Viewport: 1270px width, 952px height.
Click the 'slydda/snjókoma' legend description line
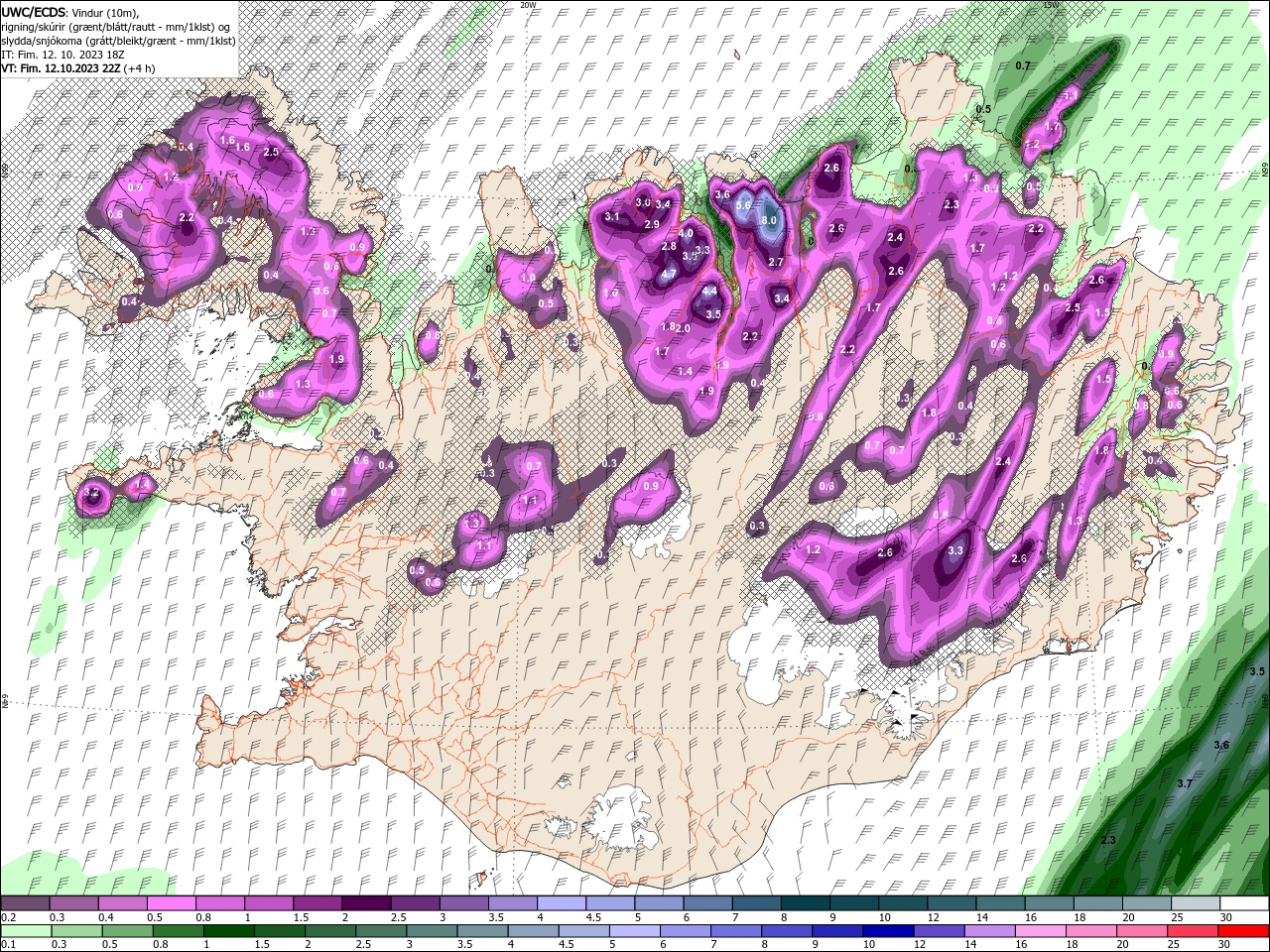coord(118,41)
